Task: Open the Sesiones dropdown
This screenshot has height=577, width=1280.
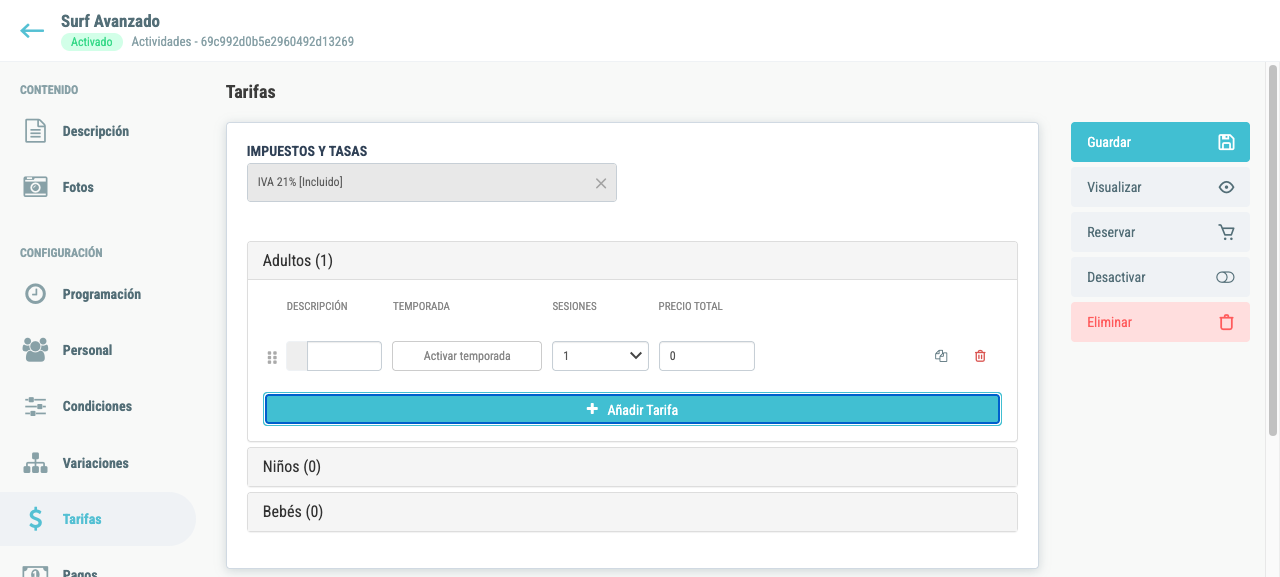Action: [x=600, y=356]
